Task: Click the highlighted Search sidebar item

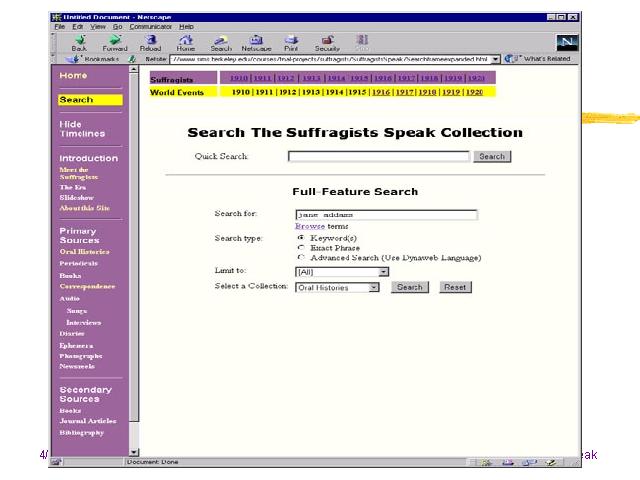Action: click(90, 100)
